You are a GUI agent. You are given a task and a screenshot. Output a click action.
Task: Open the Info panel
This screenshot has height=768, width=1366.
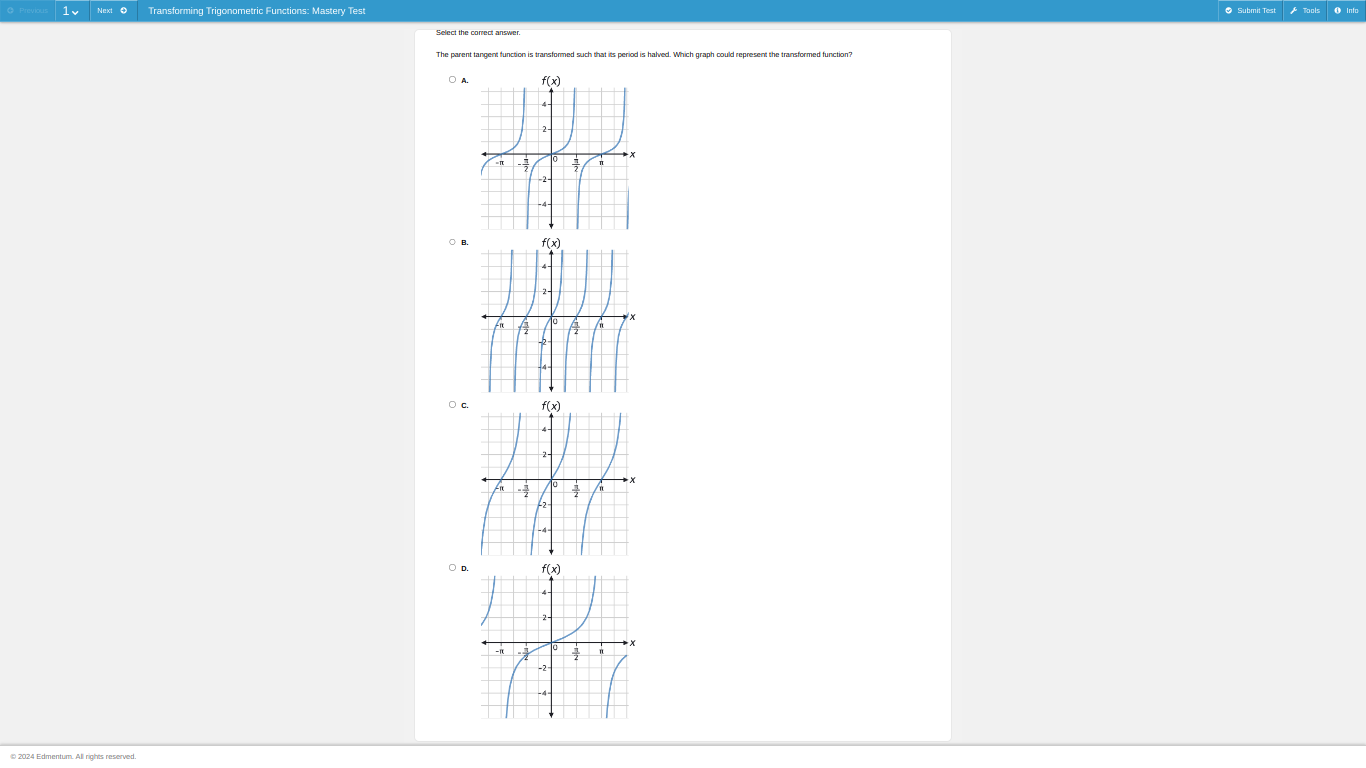(x=1346, y=11)
